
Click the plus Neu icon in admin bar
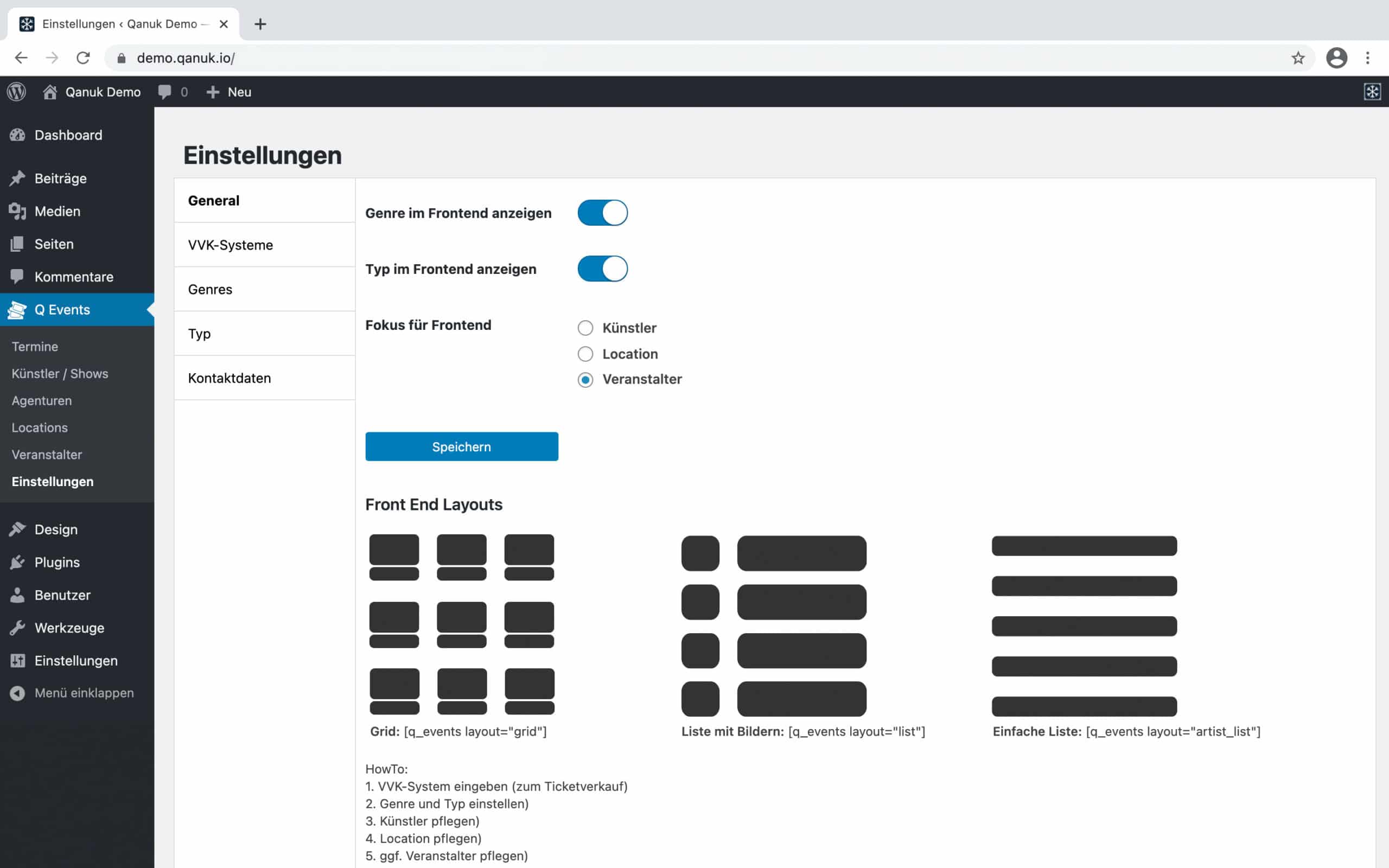(x=213, y=92)
